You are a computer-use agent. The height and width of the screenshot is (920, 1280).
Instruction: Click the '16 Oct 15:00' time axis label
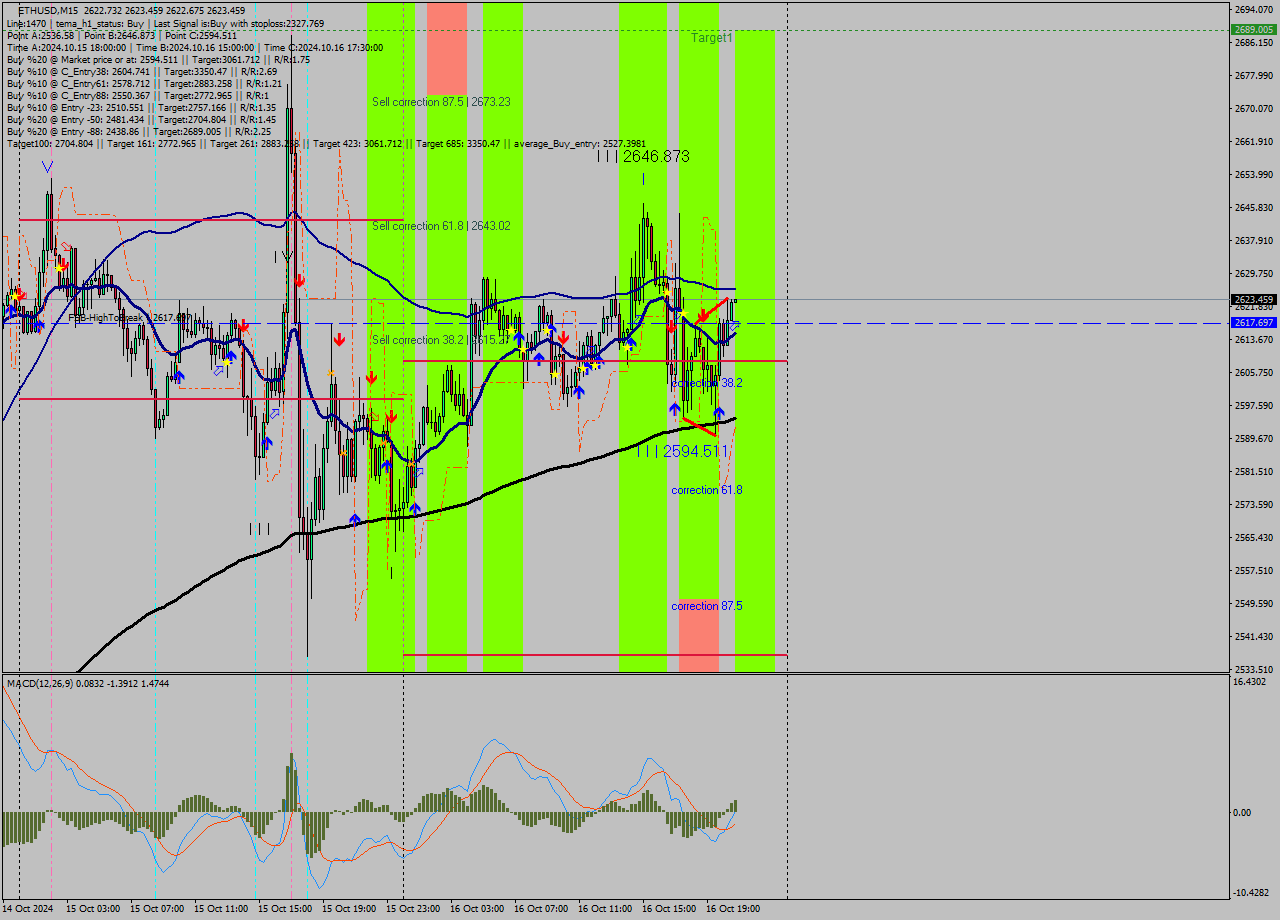point(670,909)
